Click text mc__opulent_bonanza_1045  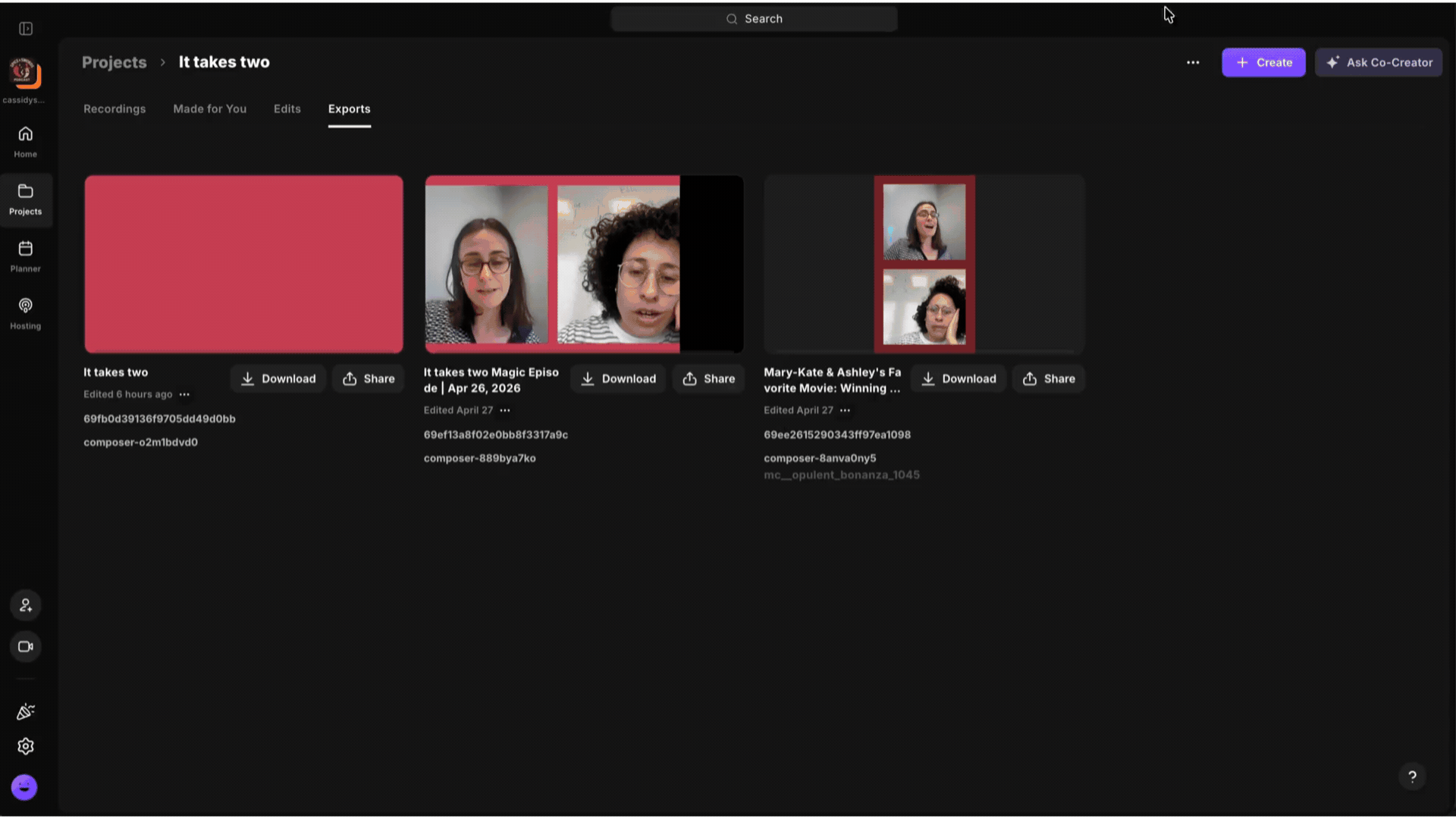[842, 475]
